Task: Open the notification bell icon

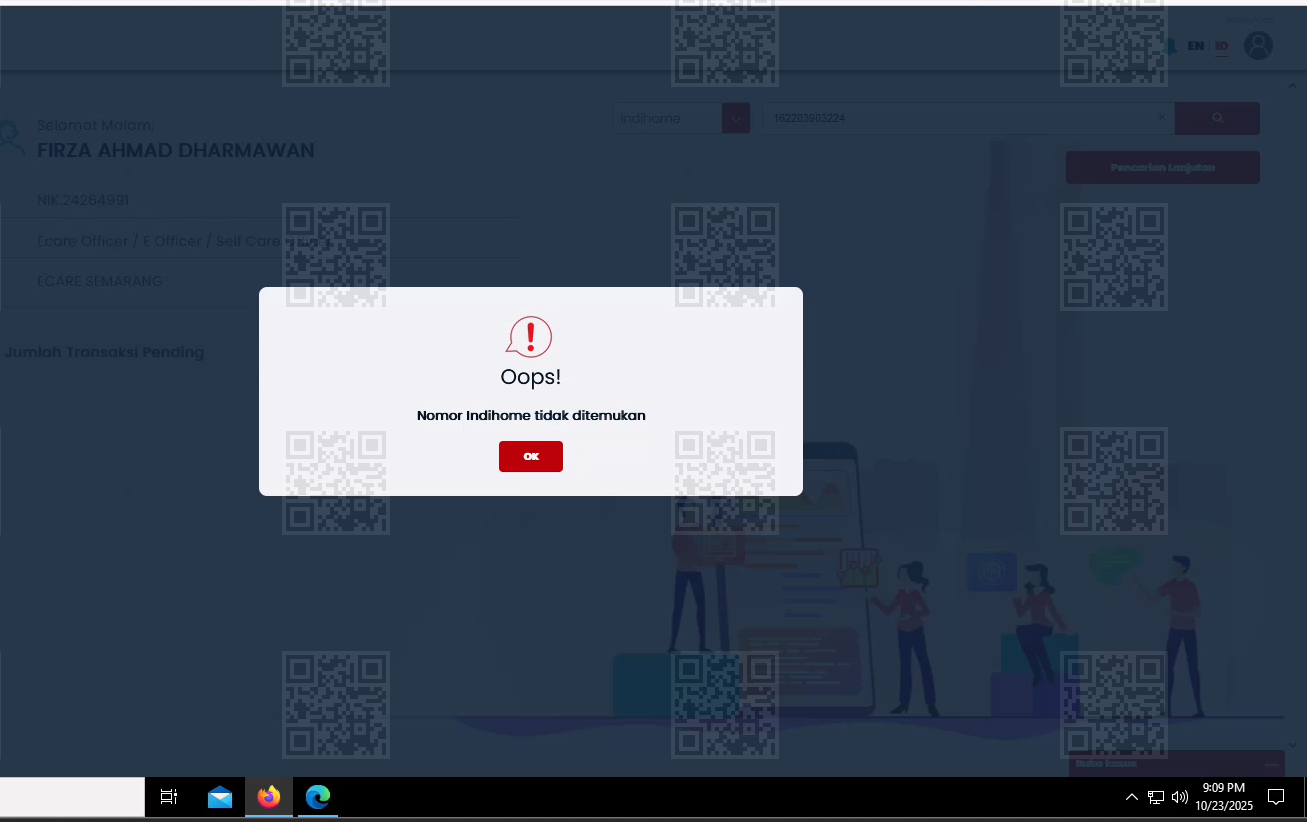Action: click(1170, 46)
